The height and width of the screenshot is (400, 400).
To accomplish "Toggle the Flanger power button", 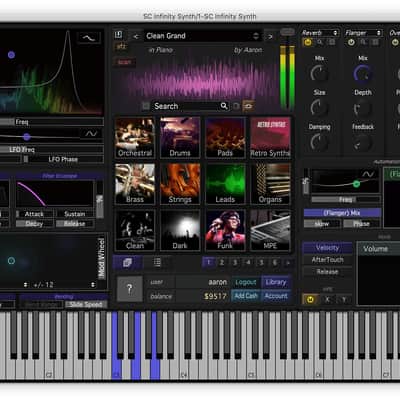I will pos(351,42).
